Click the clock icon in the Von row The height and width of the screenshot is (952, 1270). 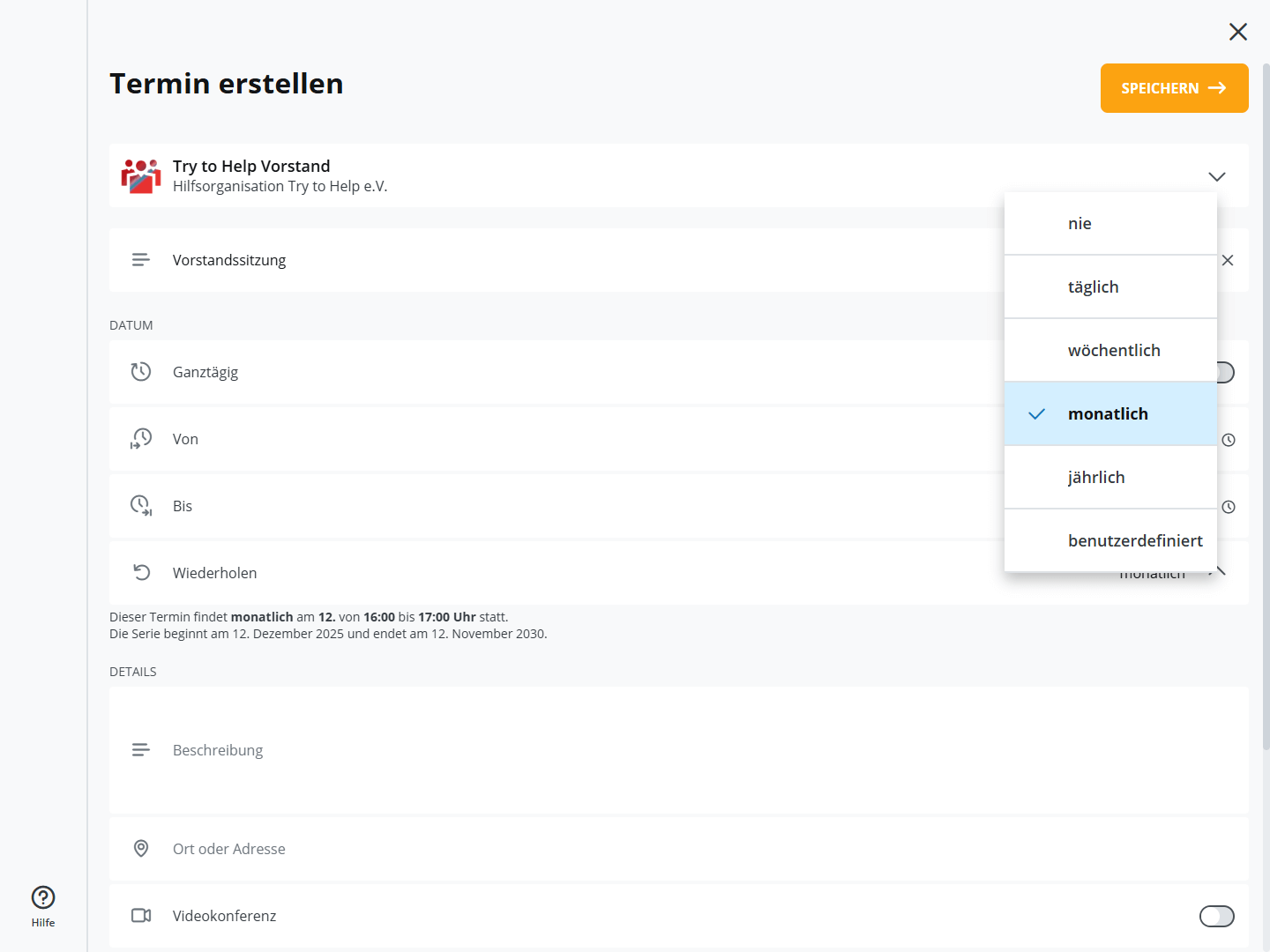click(1228, 440)
